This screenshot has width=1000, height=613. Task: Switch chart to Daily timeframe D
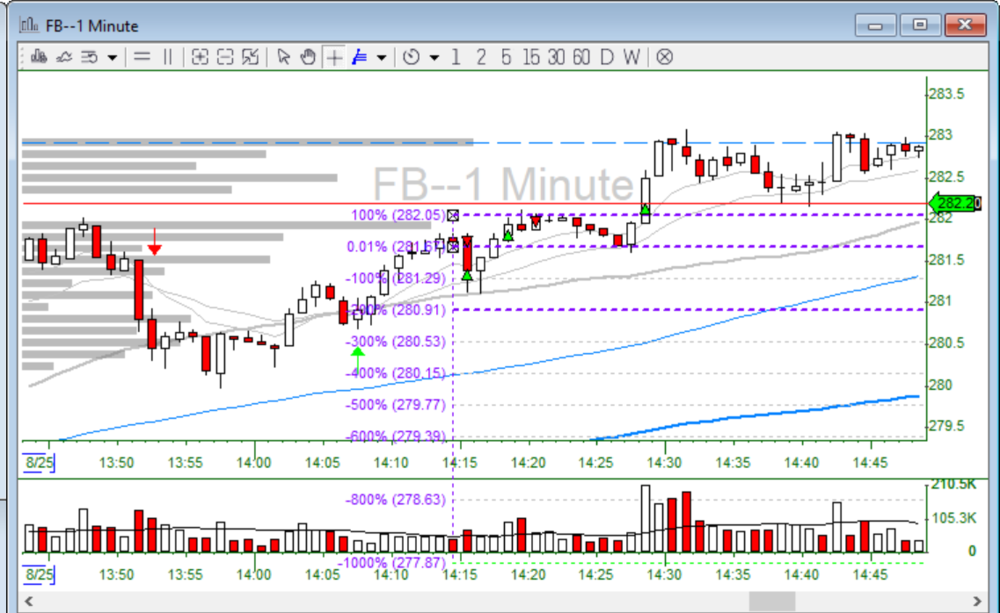point(606,57)
